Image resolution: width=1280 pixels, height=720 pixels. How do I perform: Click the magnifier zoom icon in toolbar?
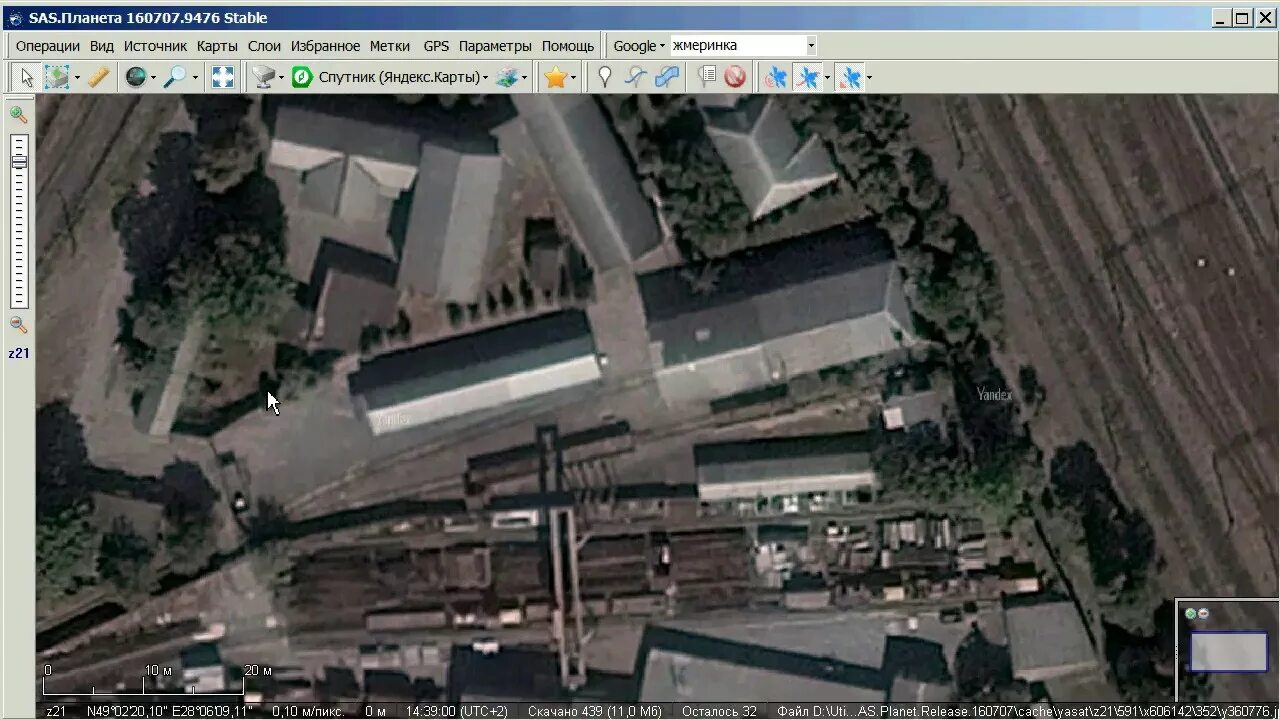click(175, 77)
